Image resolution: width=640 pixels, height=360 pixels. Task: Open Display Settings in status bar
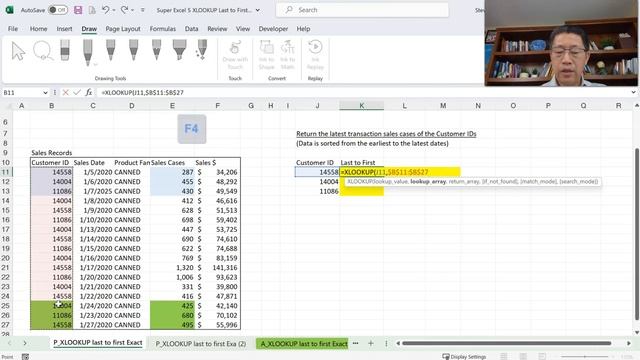(x=464, y=357)
